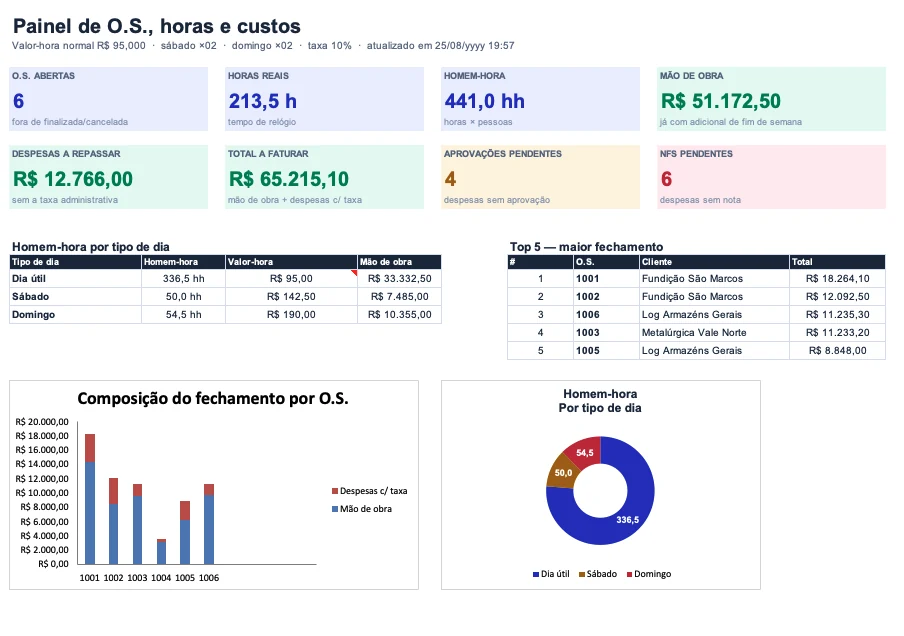The image size is (904, 636).
Task: Click the "R$ 10.355,00" cell
Action: 400,315
